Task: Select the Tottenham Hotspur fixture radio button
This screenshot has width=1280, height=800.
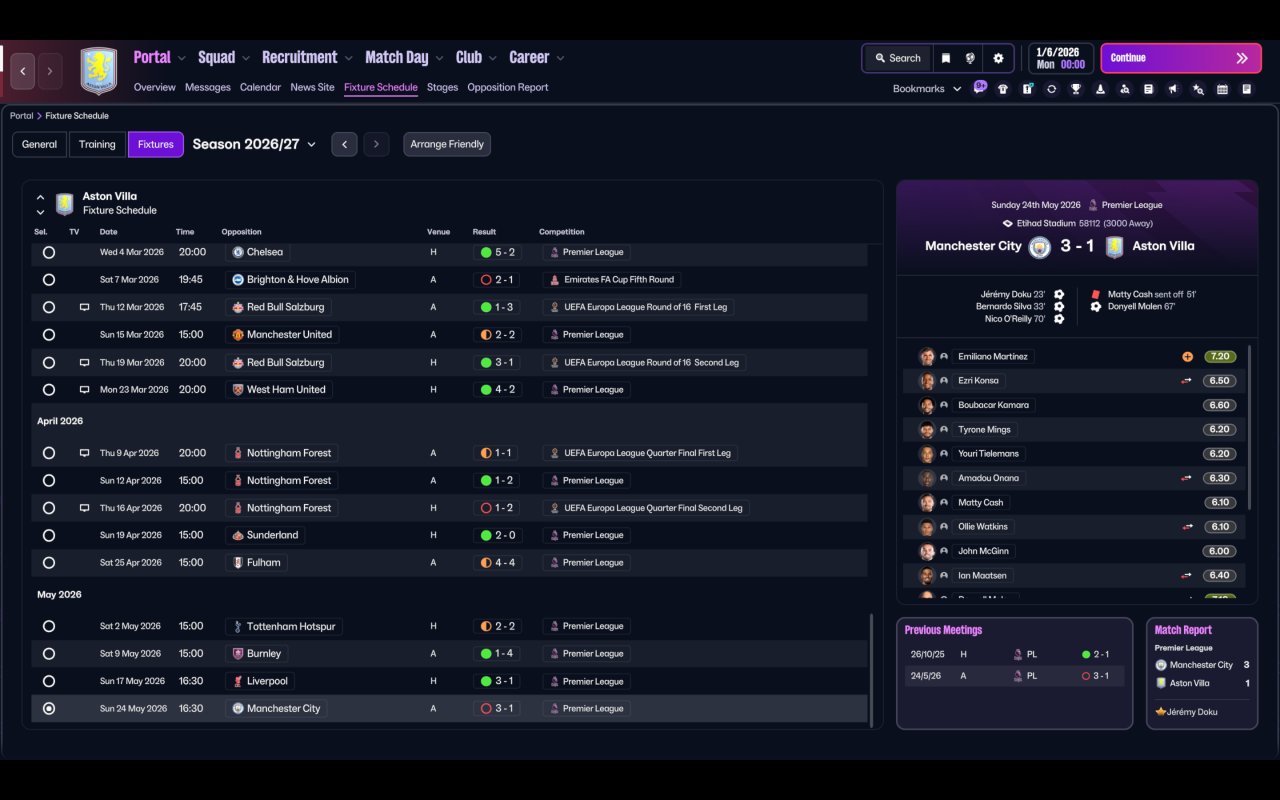Action: tap(49, 626)
